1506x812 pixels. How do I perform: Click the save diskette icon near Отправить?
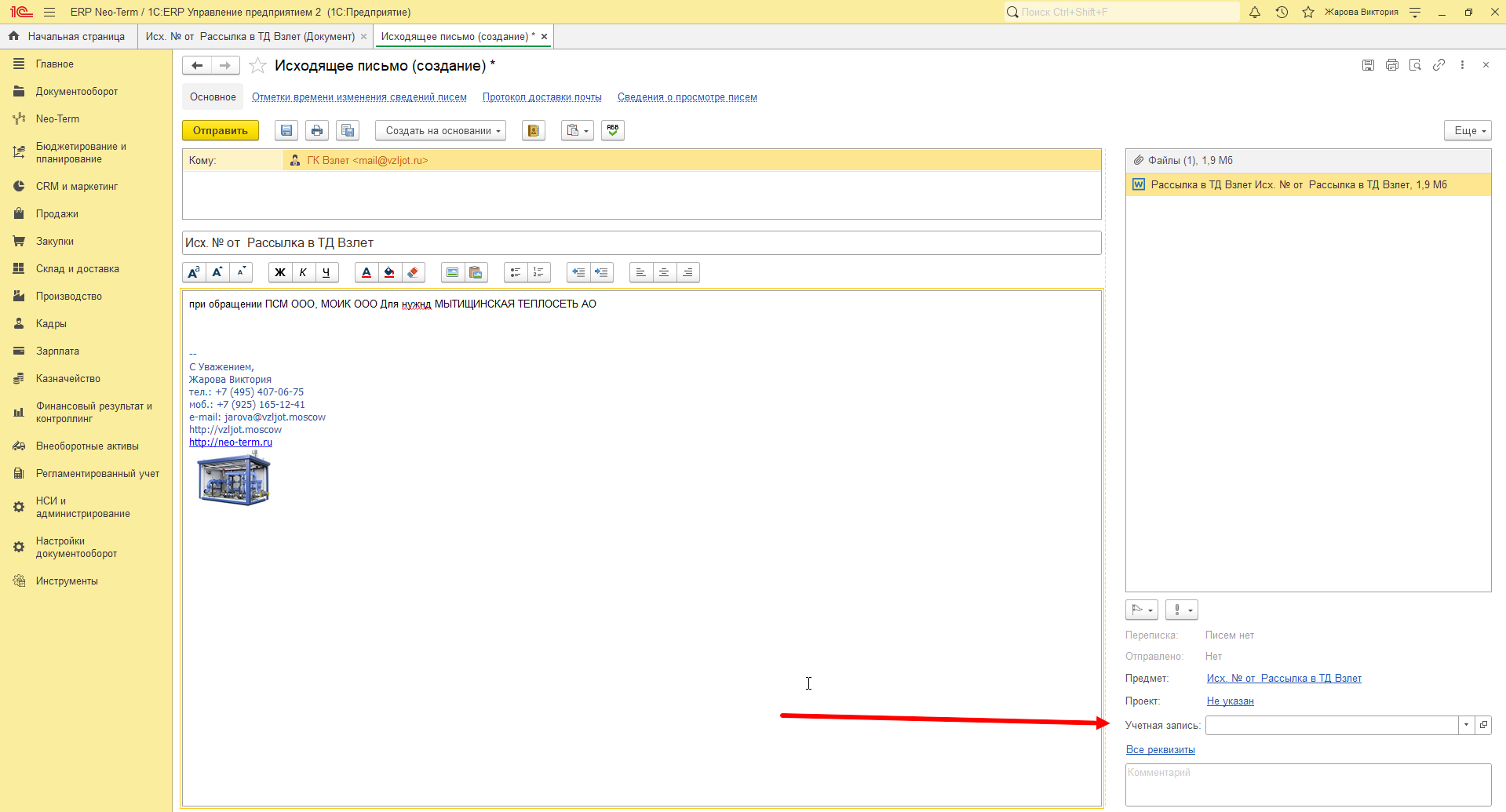[x=286, y=130]
